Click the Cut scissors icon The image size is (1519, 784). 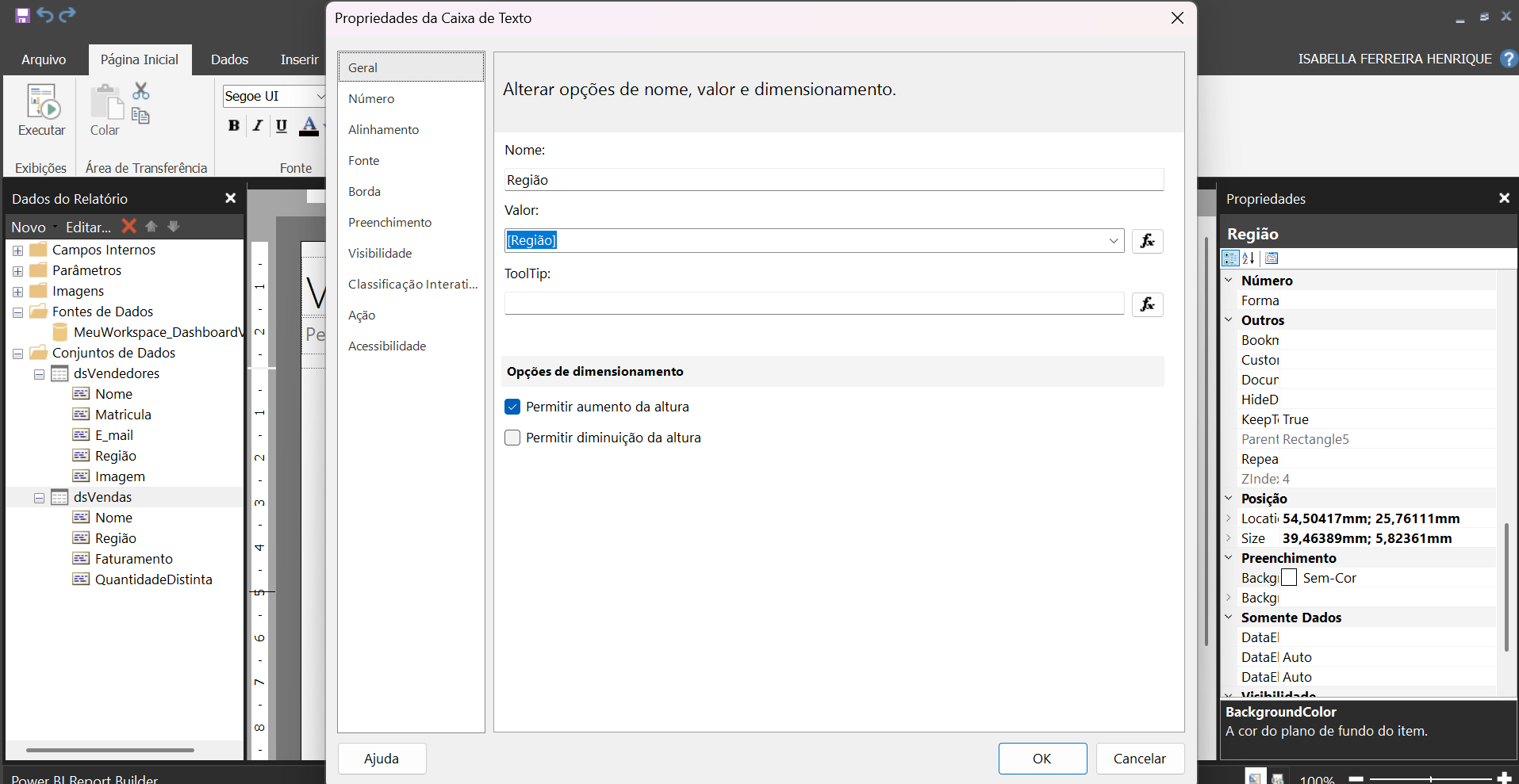click(141, 91)
